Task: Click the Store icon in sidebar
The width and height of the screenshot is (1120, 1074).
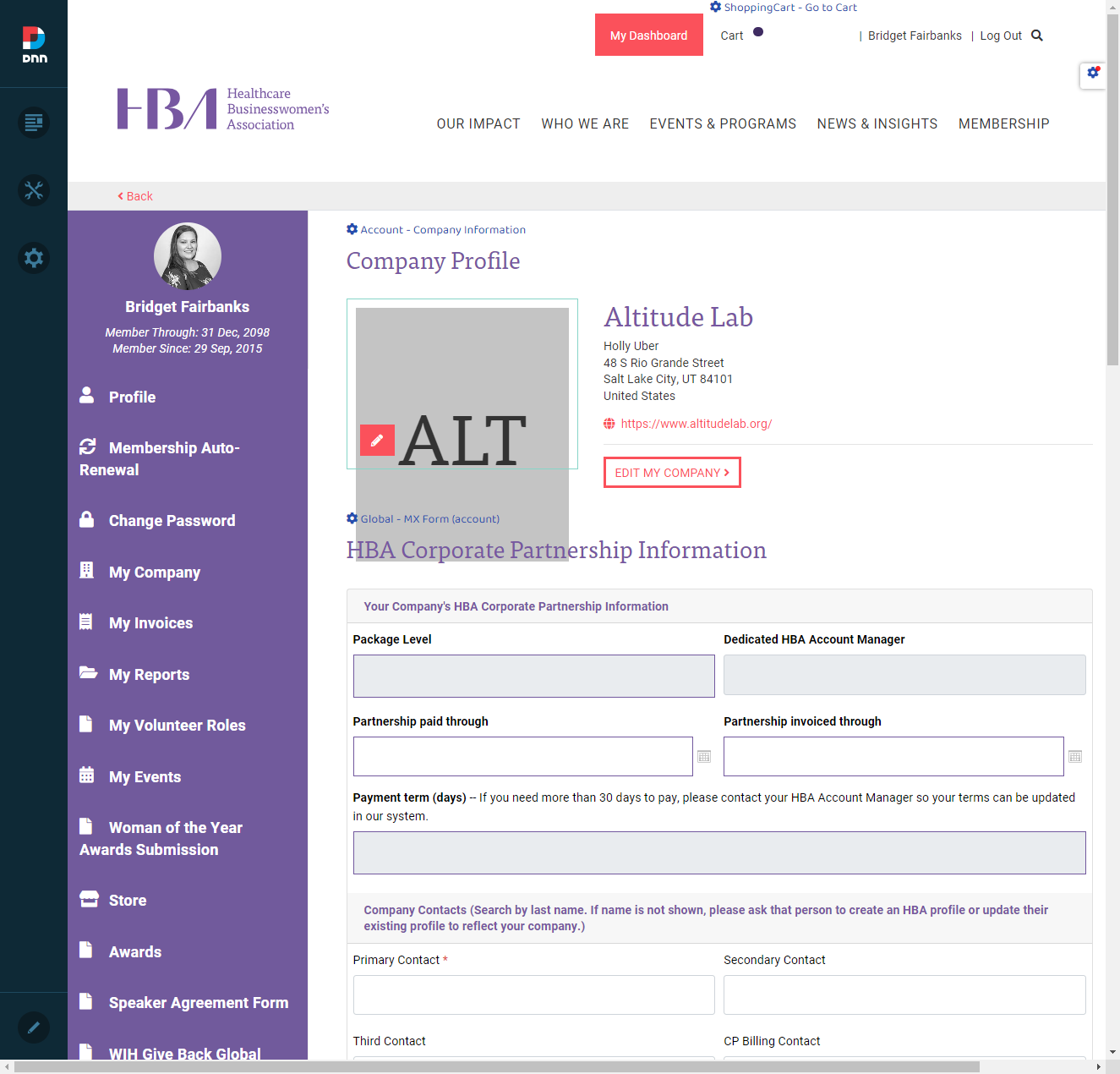Action: (x=89, y=898)
